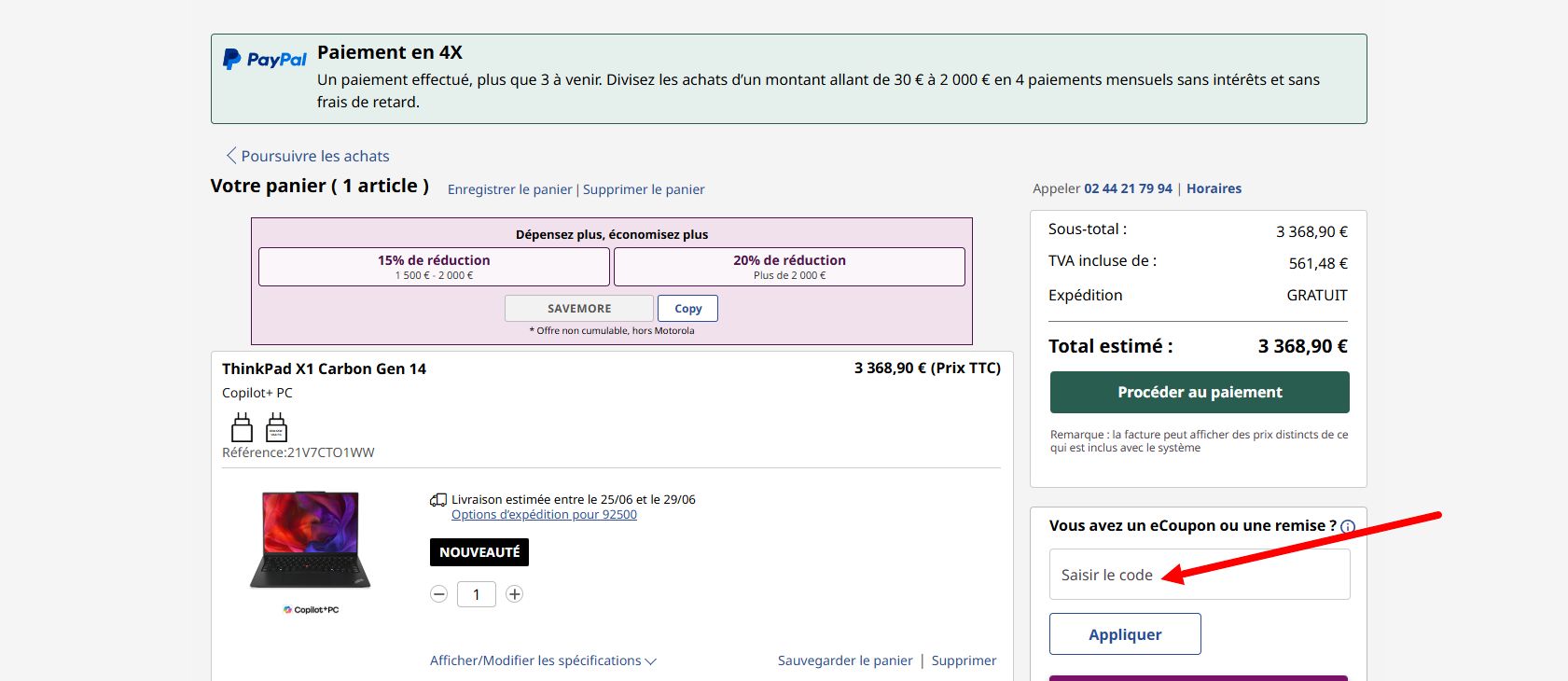The image size is (1568, 681).
Task: Click the Paiement en 4X heading
Action: 390,52
